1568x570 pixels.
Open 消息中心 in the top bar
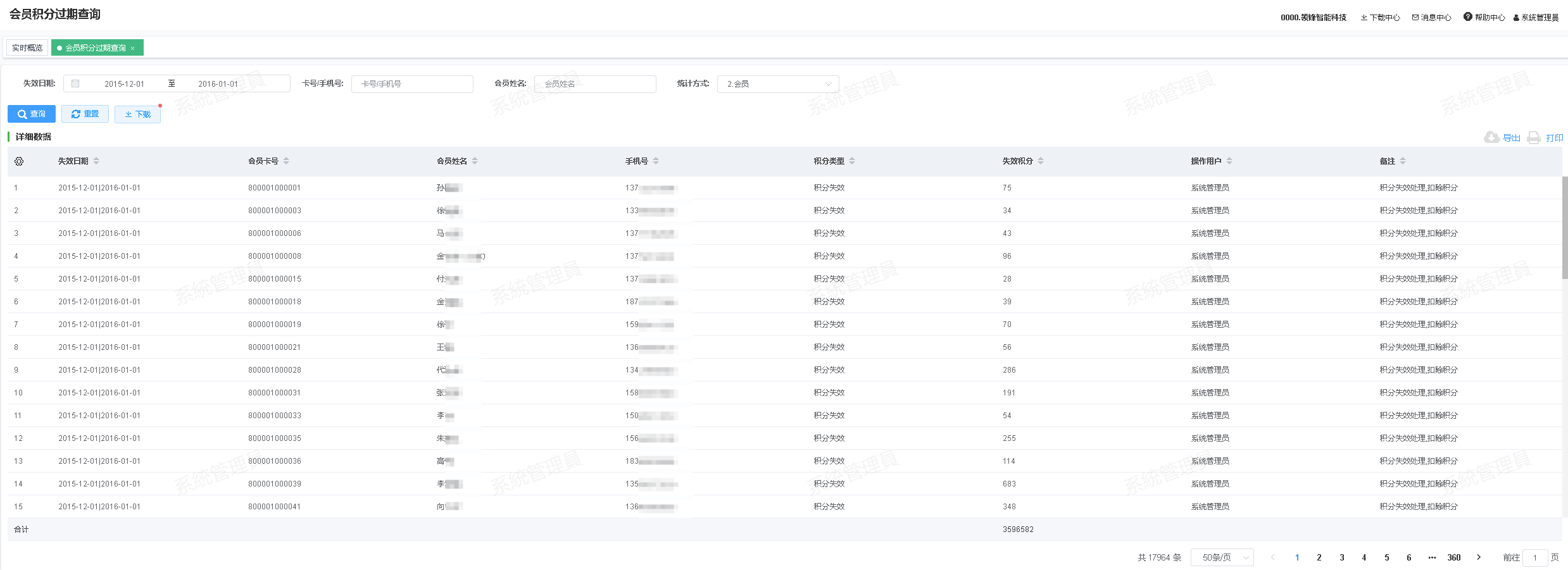coord(1431,18)
